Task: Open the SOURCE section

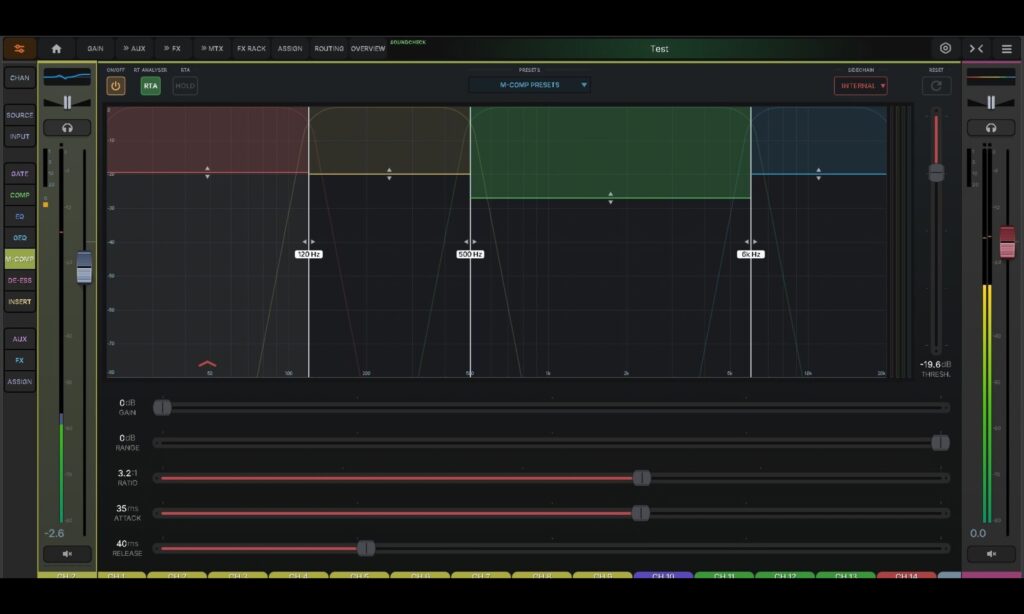Action: (20, 115)
